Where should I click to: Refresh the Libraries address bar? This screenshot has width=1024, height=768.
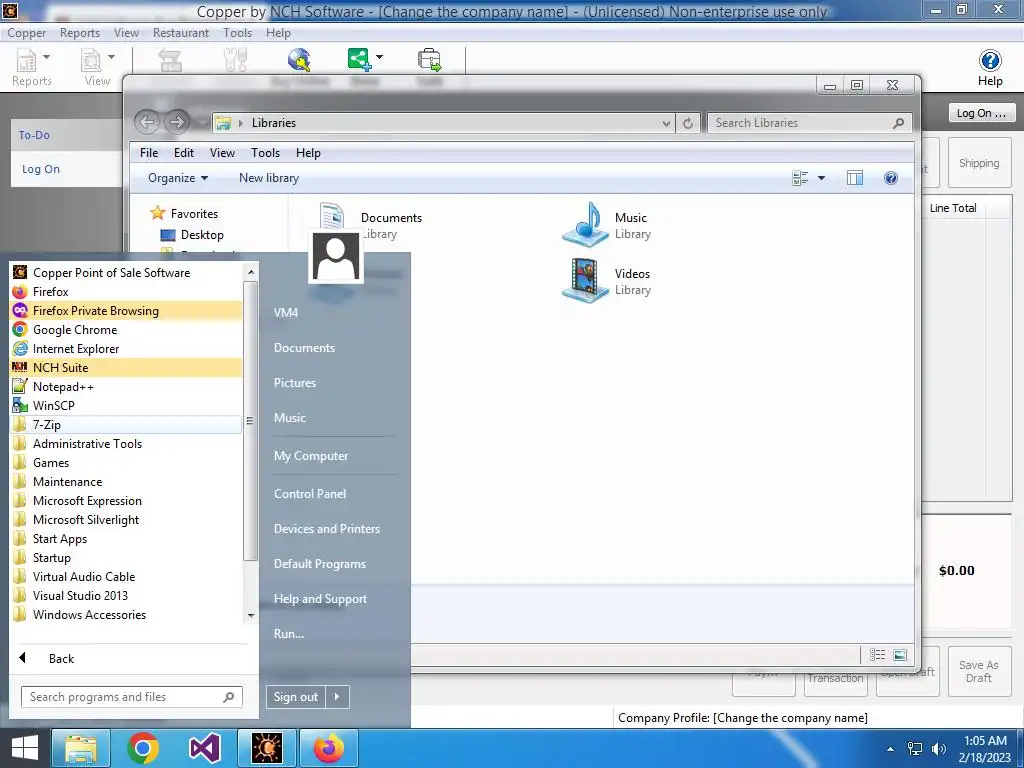pos(688,123)
